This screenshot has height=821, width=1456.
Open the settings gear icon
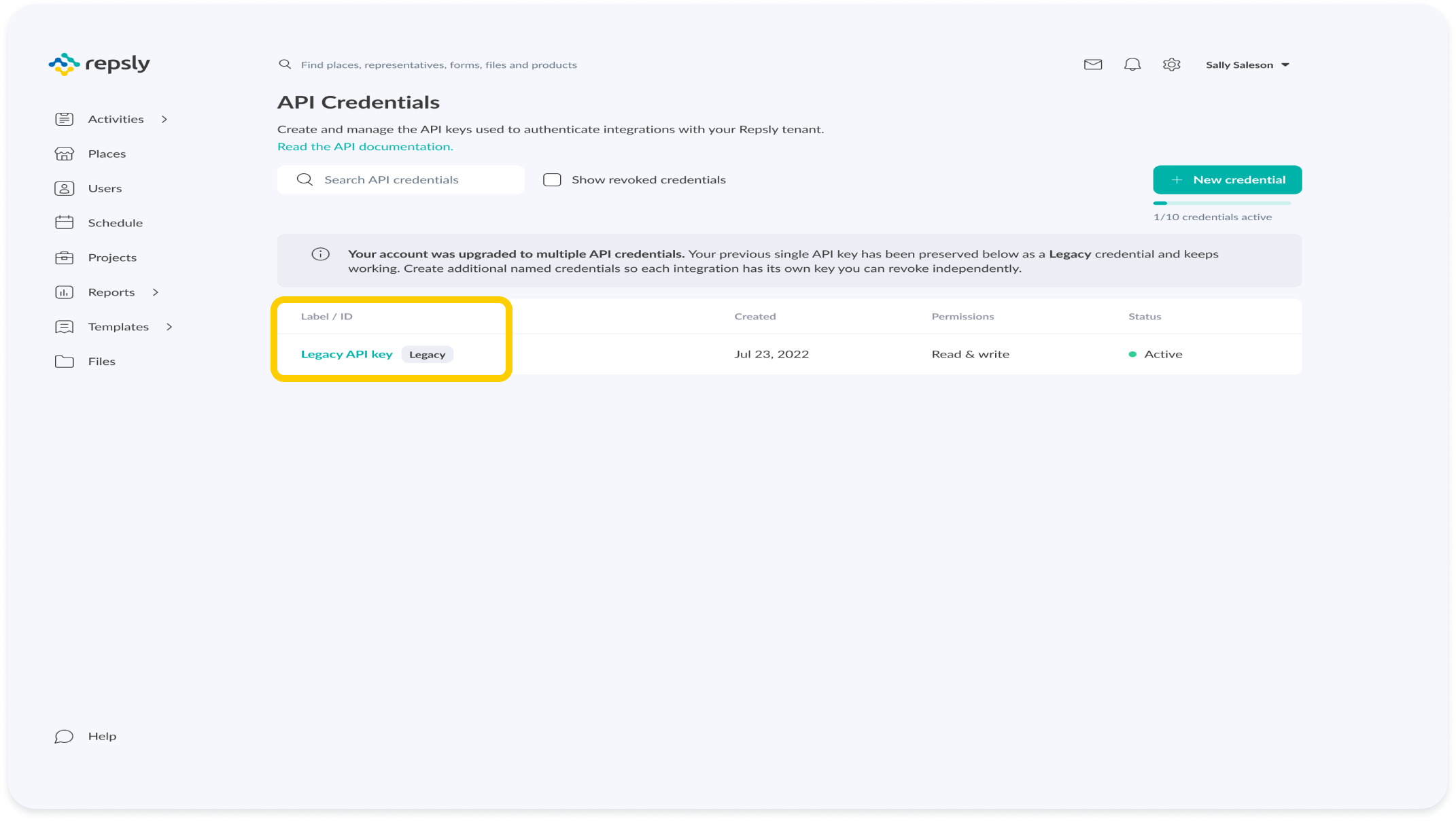(x=1171, y=65)
